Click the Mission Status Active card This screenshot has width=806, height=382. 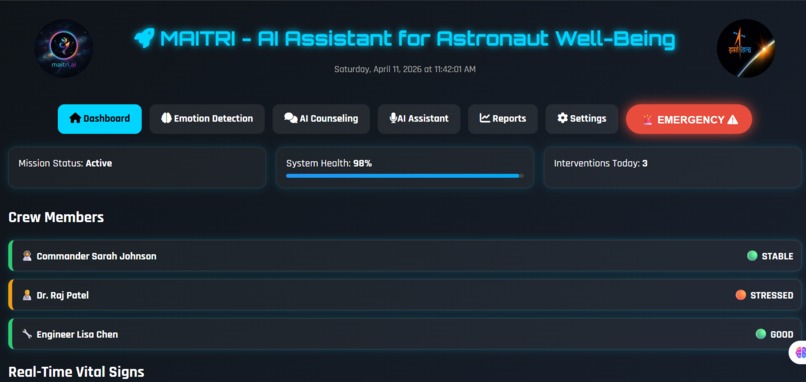coord(137,168)
